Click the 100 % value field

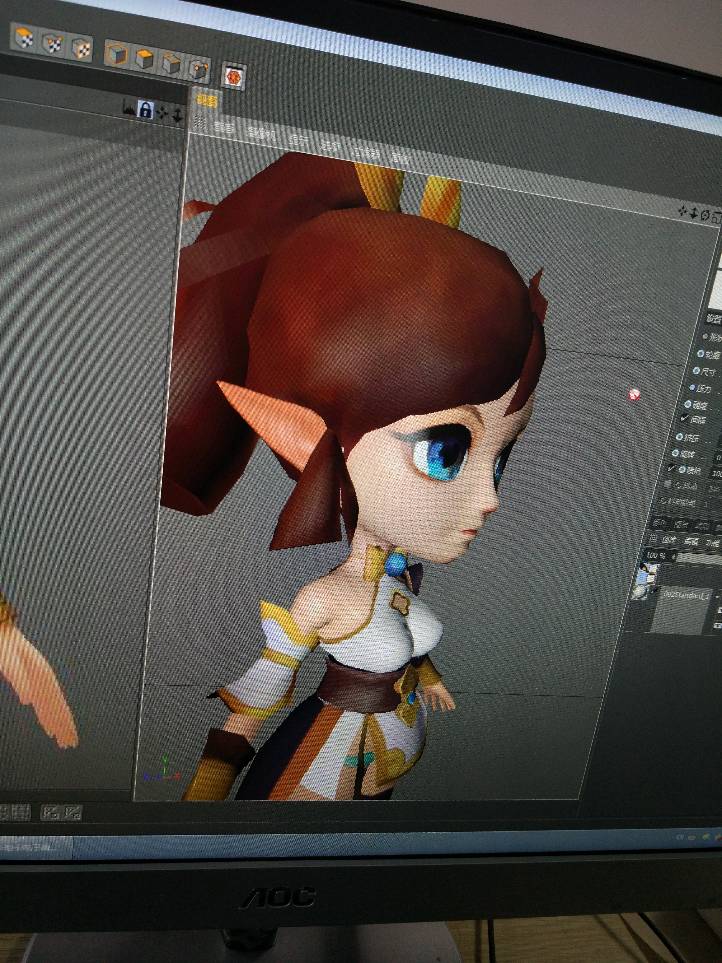click(658, 555)
